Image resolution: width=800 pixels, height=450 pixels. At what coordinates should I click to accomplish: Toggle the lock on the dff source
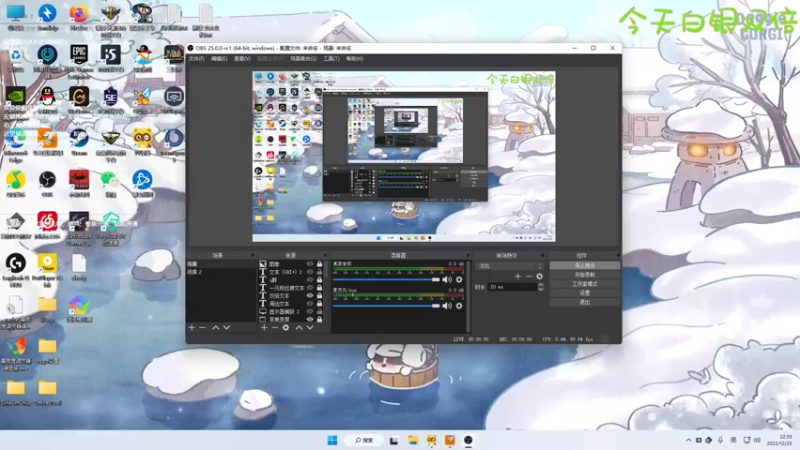click(319, 280)
